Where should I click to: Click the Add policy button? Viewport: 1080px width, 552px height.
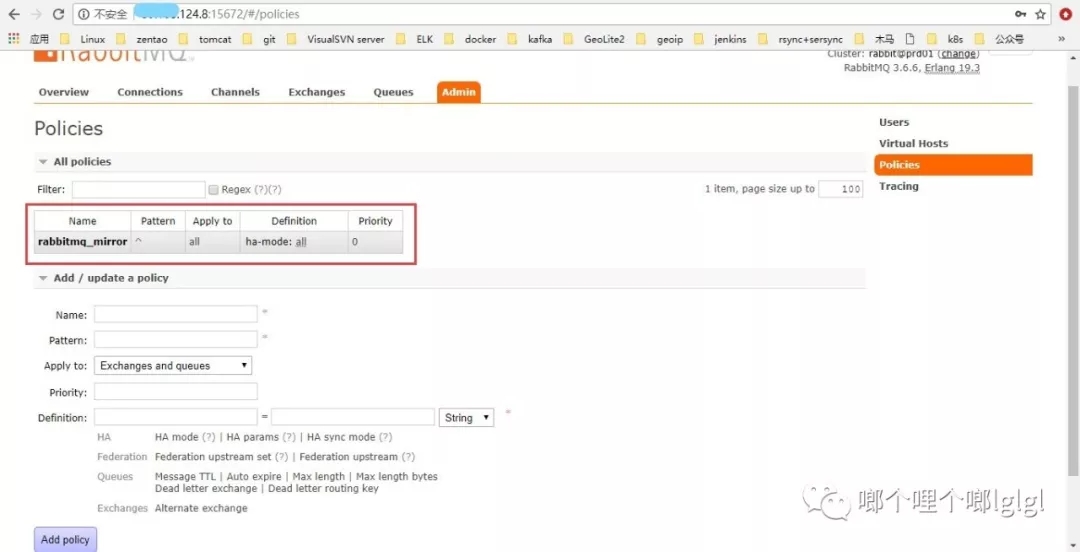coord(65,539)
